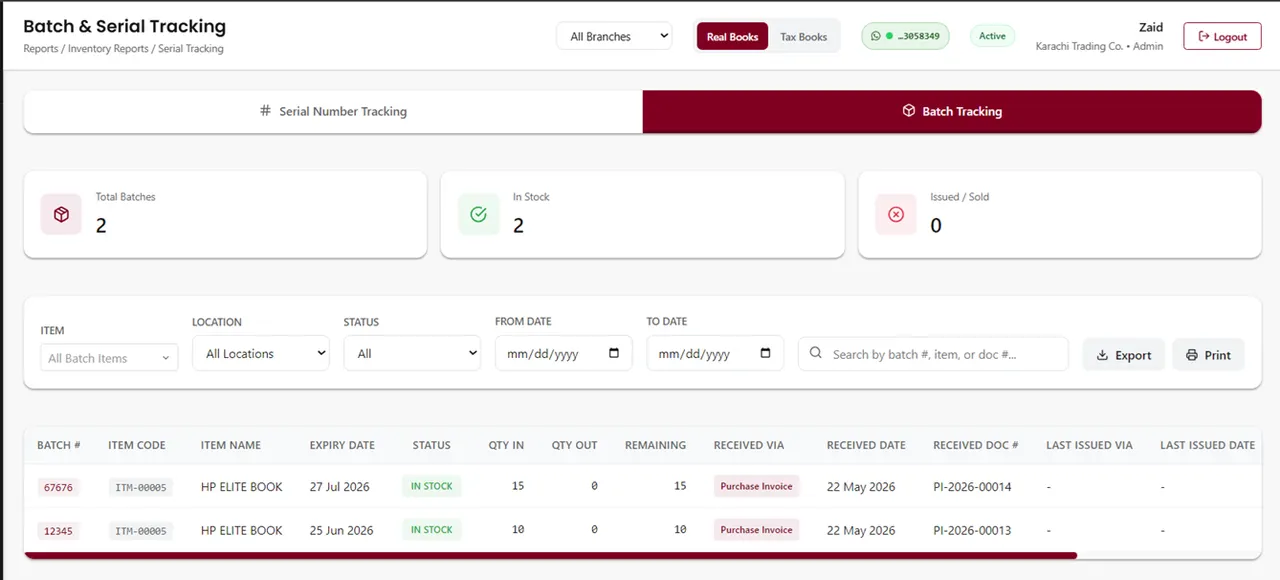Focus the From Date input field
This screenshot has width=1280, height=580.
(x=564, y=353)
